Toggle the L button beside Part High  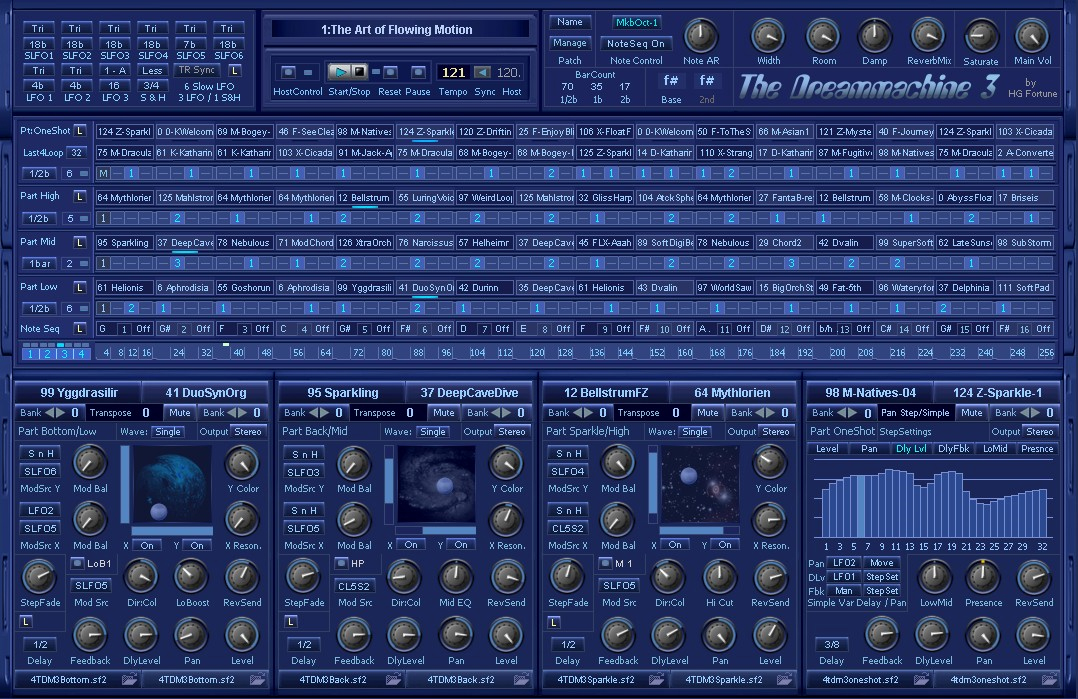tap(80, 197)
